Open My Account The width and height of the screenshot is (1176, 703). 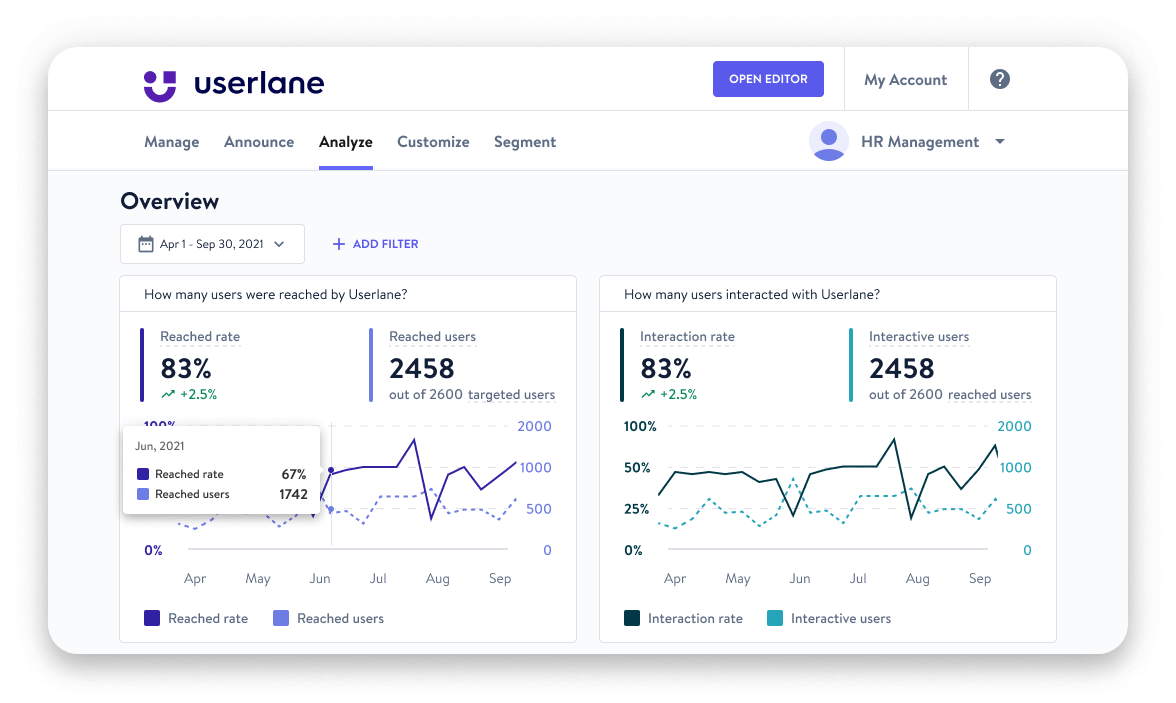[905, 78]
